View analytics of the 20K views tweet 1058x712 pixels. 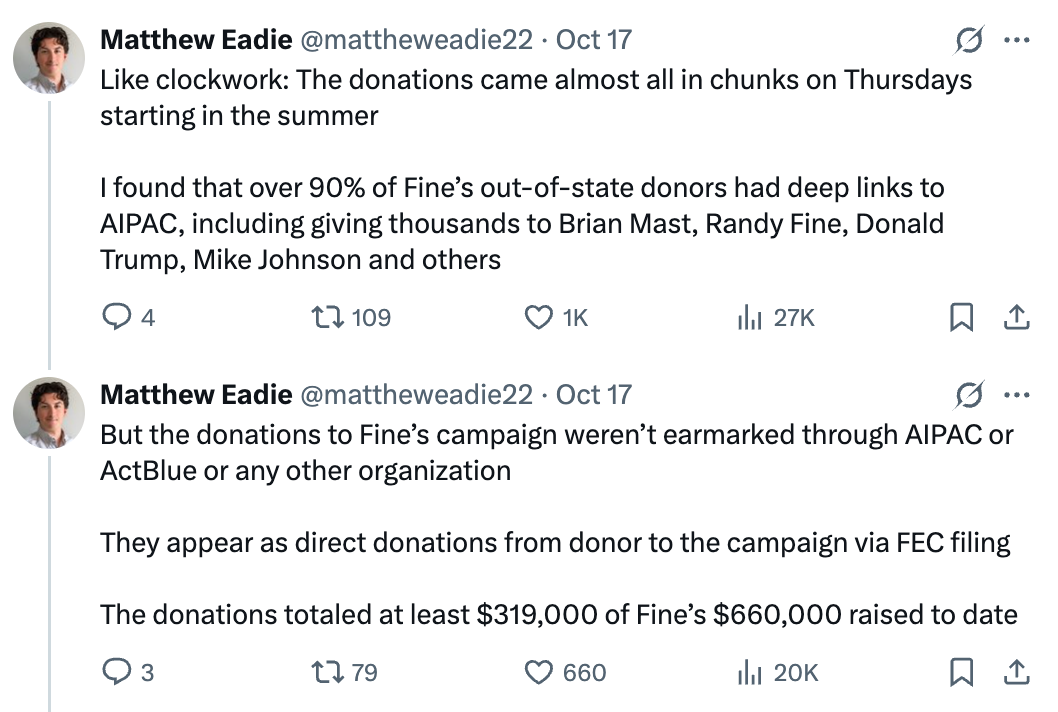coord(750,673)
